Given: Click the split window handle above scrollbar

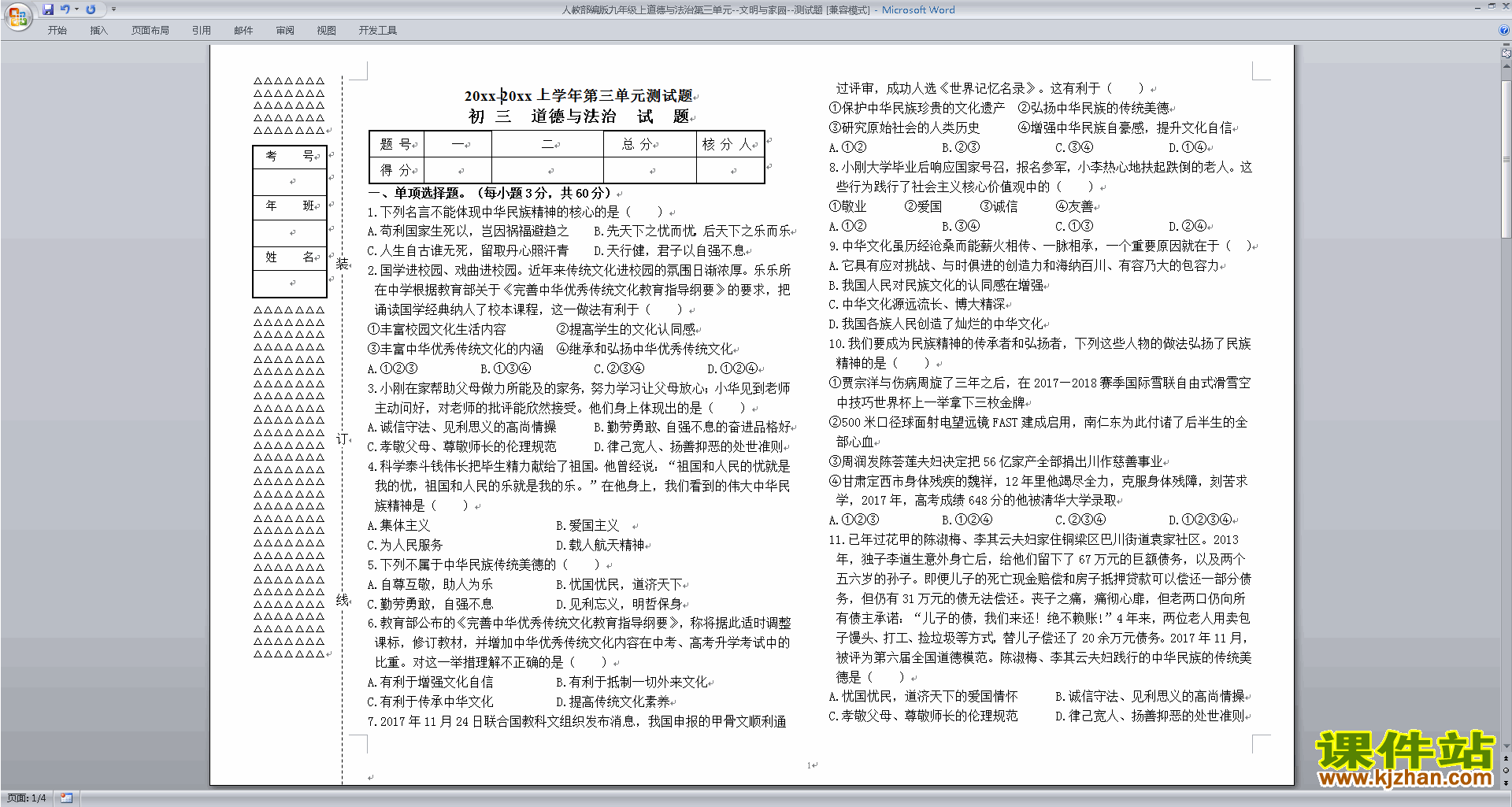Looking at the screenshot, I should pyautogui.click(x=1506, y=45).
